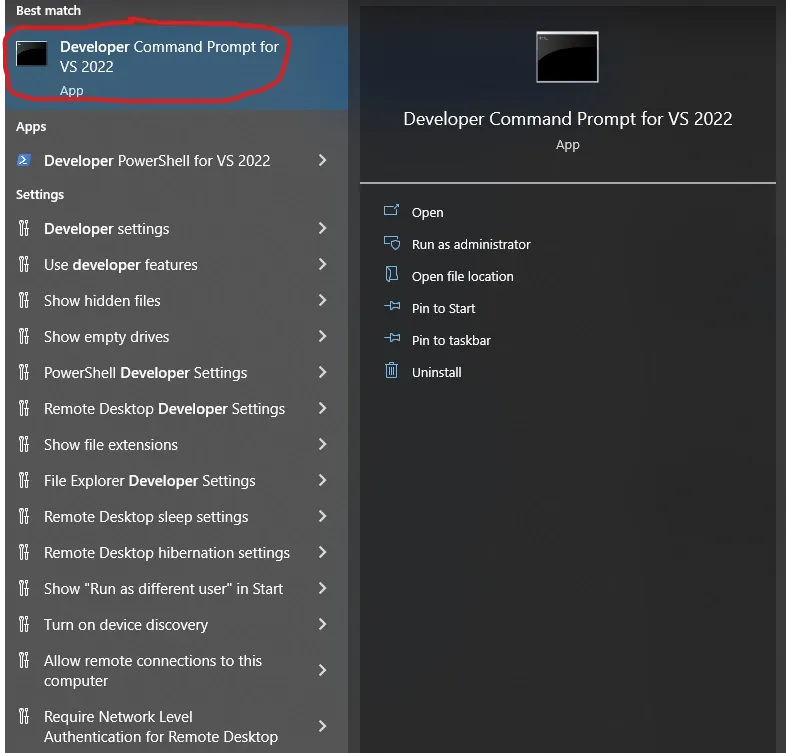Click the icon beside Show "Run as different user"
Viewport: 786px width, 753px height.
(24, 589)
